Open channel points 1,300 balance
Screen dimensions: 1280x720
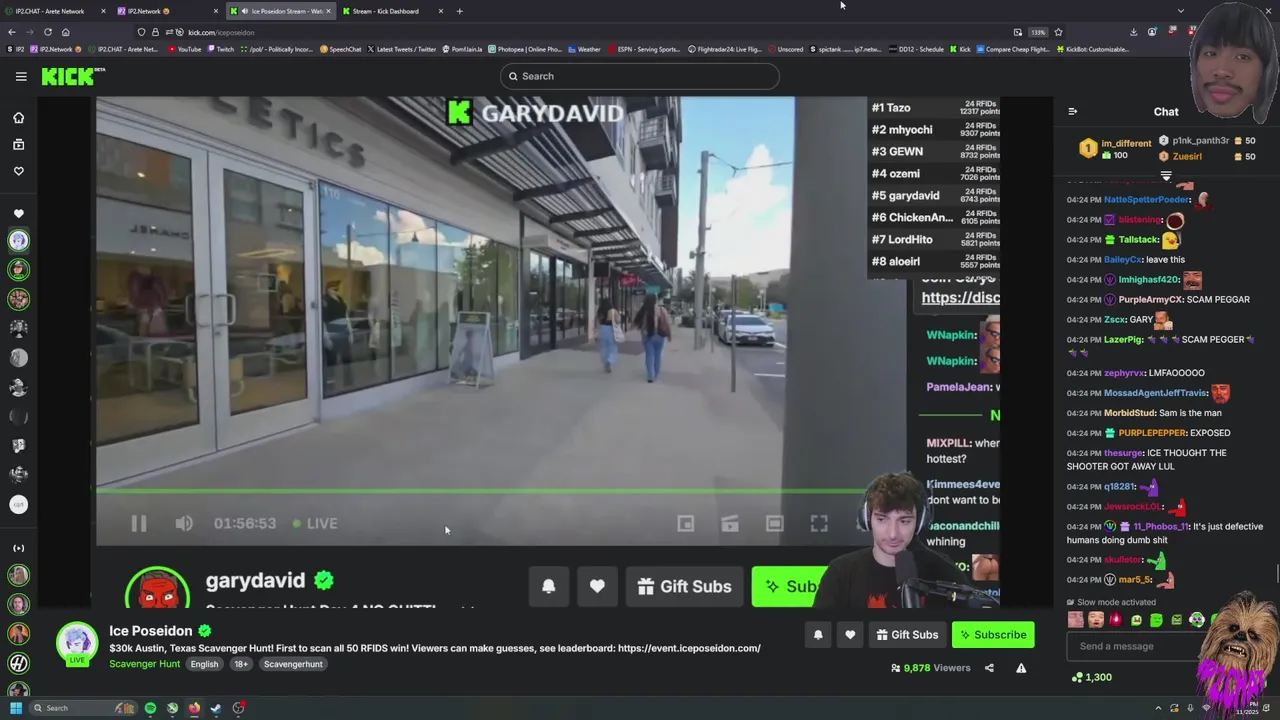click(x=1091, y=677)
